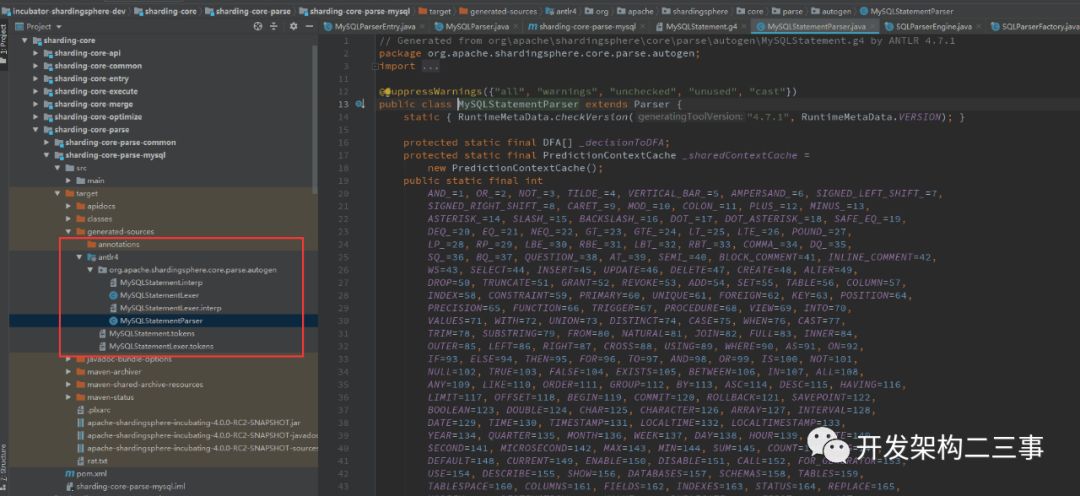Screen dimensions: 1080x496
Task: Expand the sharding-core-entry module
Action: 36,79
